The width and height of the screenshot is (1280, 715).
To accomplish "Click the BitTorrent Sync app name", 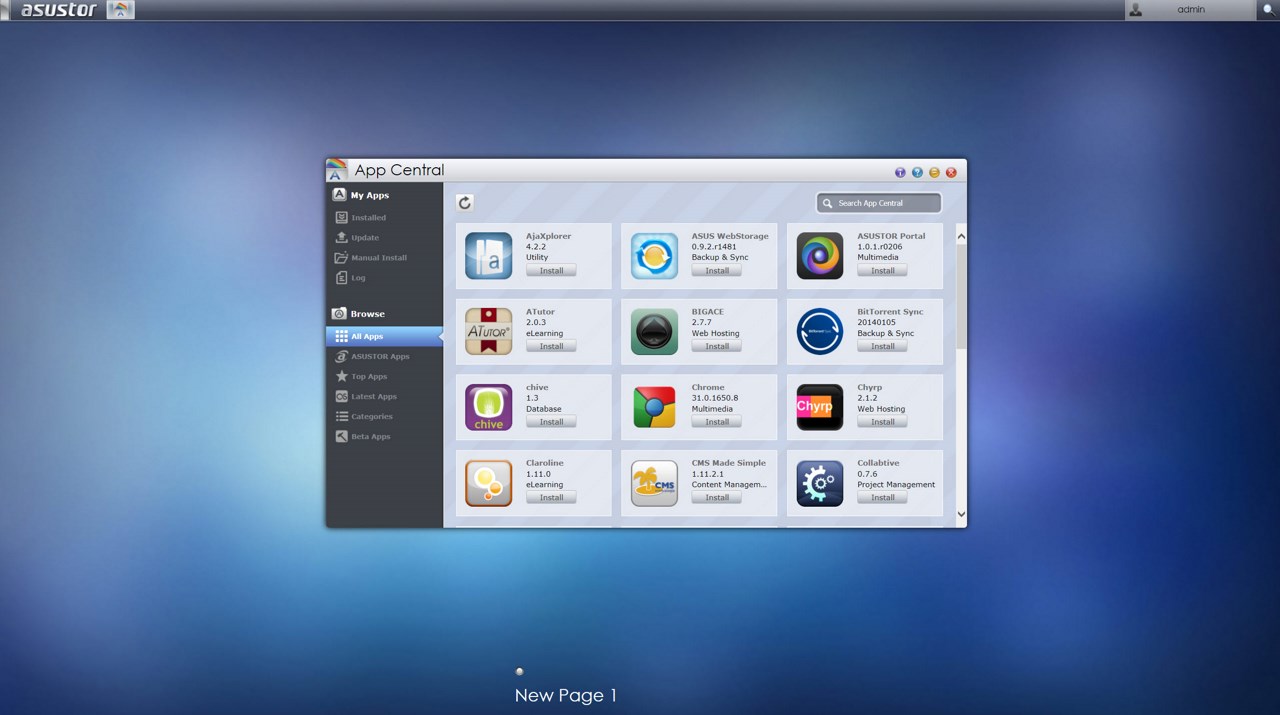I will (890, 312).
